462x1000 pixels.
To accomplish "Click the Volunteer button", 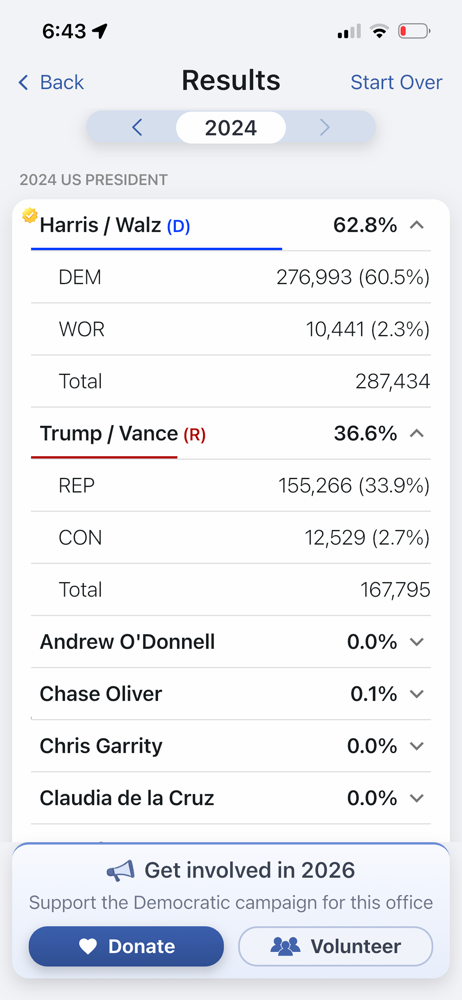I will tap(336, 946).
